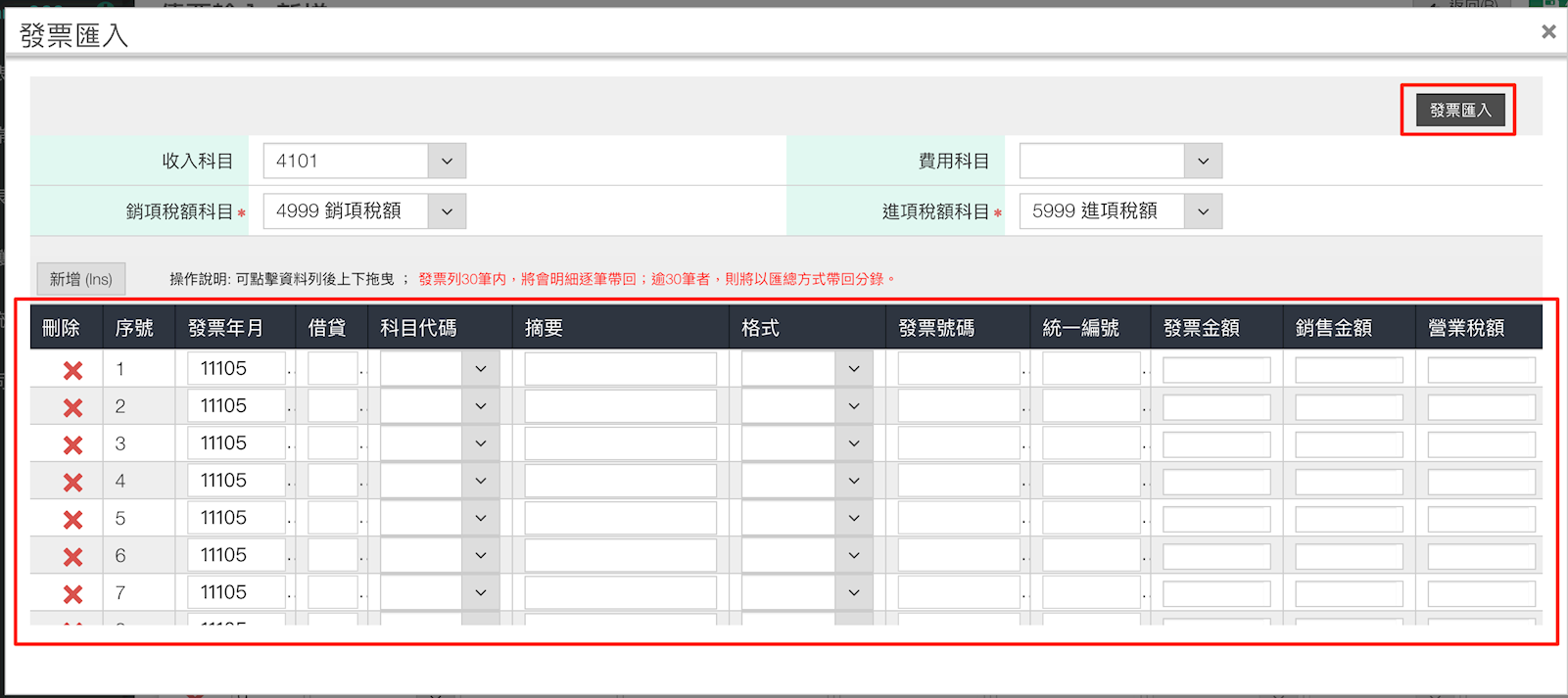Delete row 7 entry
This screenshot has width=1568, height=698.
(x=72, y=593)
